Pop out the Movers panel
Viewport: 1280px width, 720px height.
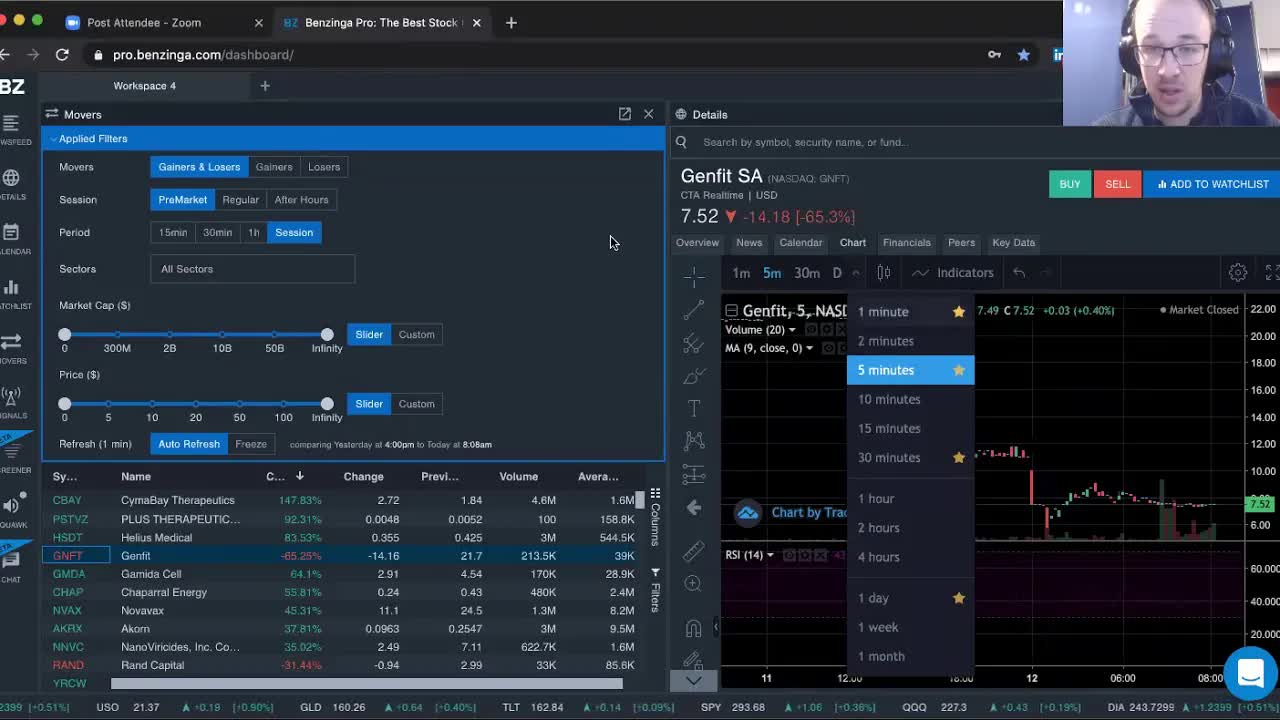pyautogui.click(x=624, y=114)
